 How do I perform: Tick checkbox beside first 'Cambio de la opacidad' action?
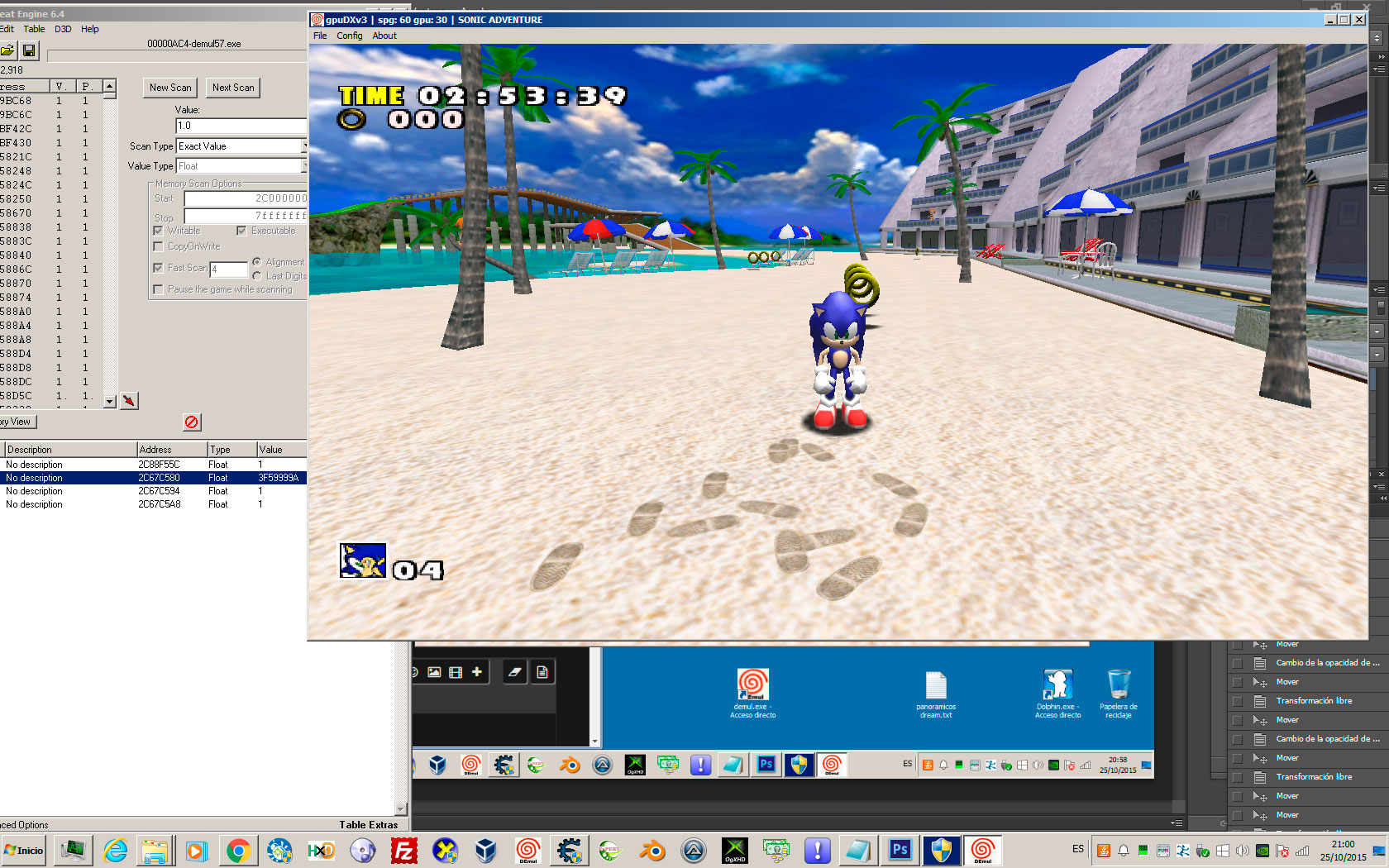point(1237,663)
